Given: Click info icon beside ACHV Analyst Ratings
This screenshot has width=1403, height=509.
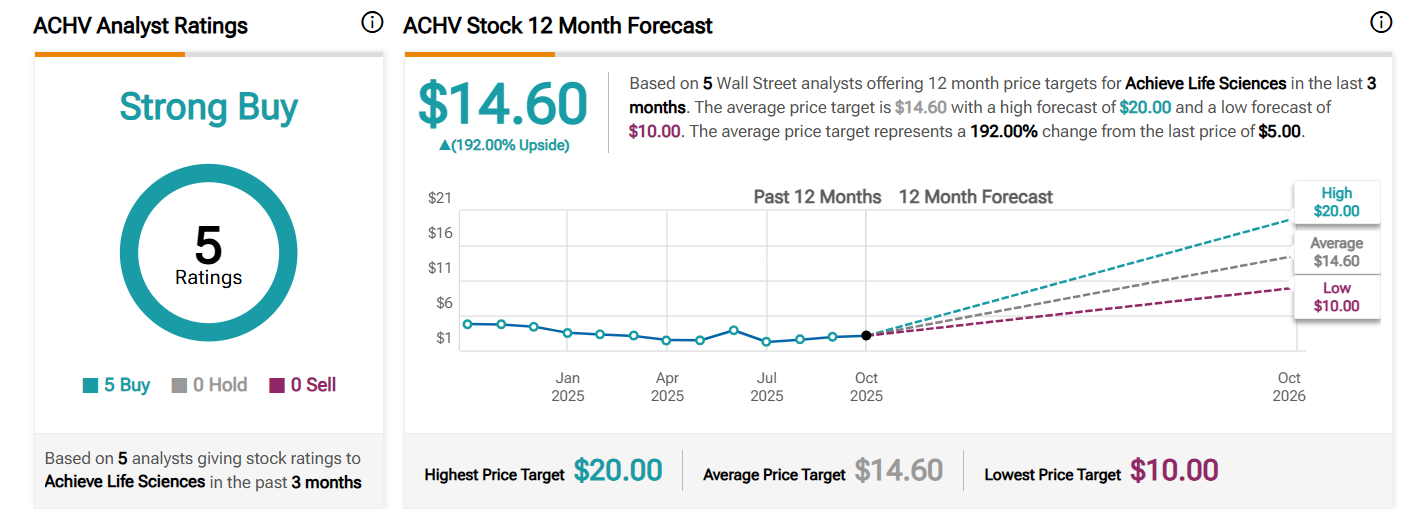Looking at the screenshot, I should 372,22.
